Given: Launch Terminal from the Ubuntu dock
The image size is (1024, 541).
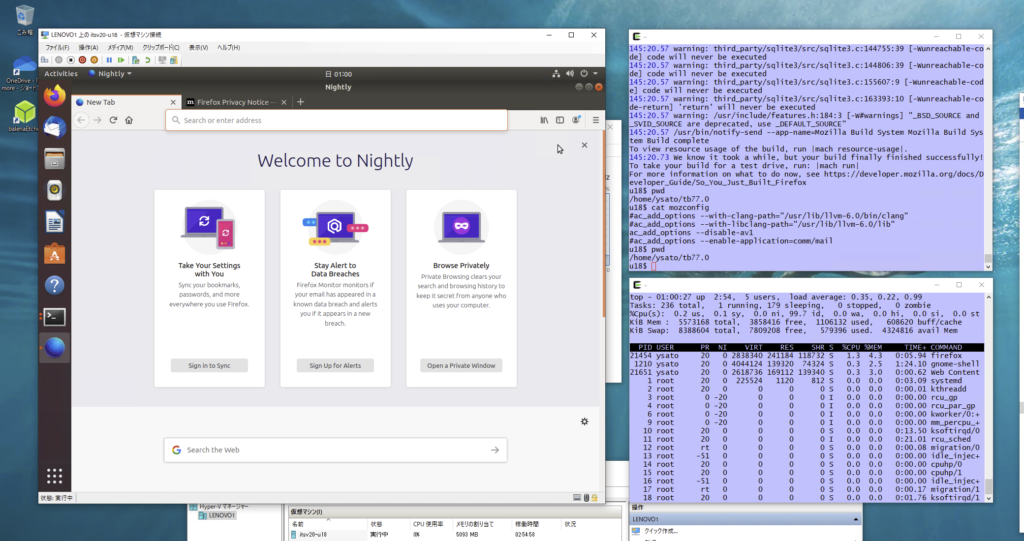Looking at the screenshot, I should coord(55,316).
